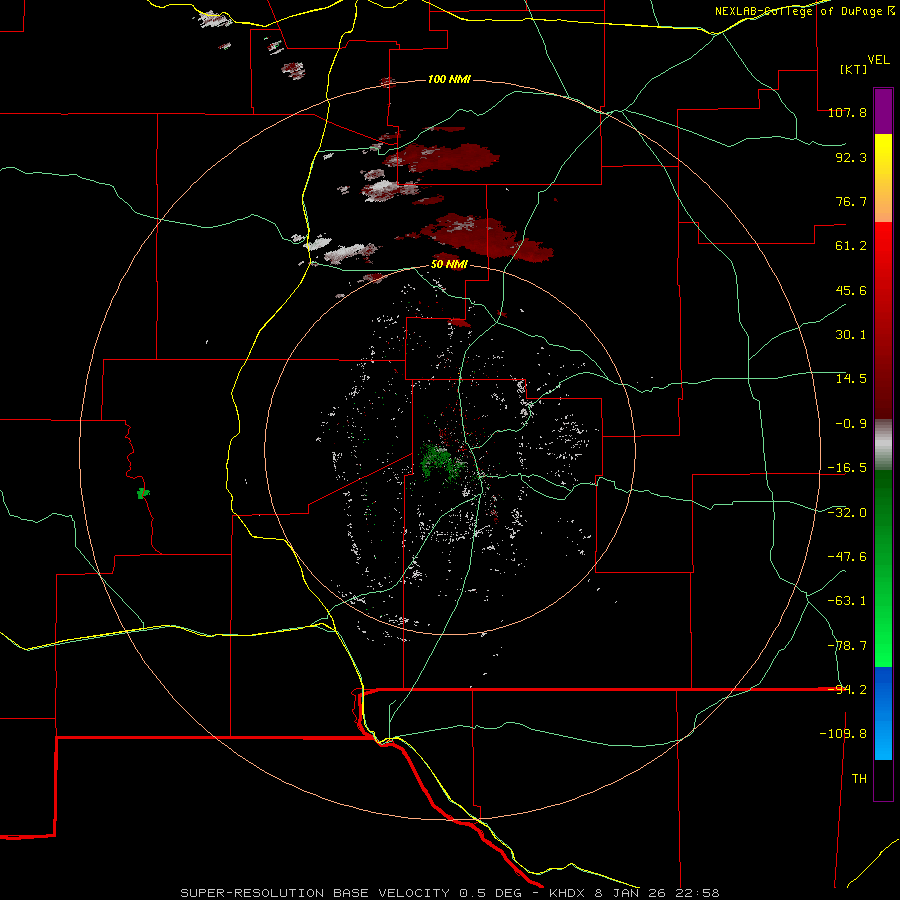Click the 50 NMI range ring label
The width and height of the screenshot is (900, 900).
(x=449, y=265)
